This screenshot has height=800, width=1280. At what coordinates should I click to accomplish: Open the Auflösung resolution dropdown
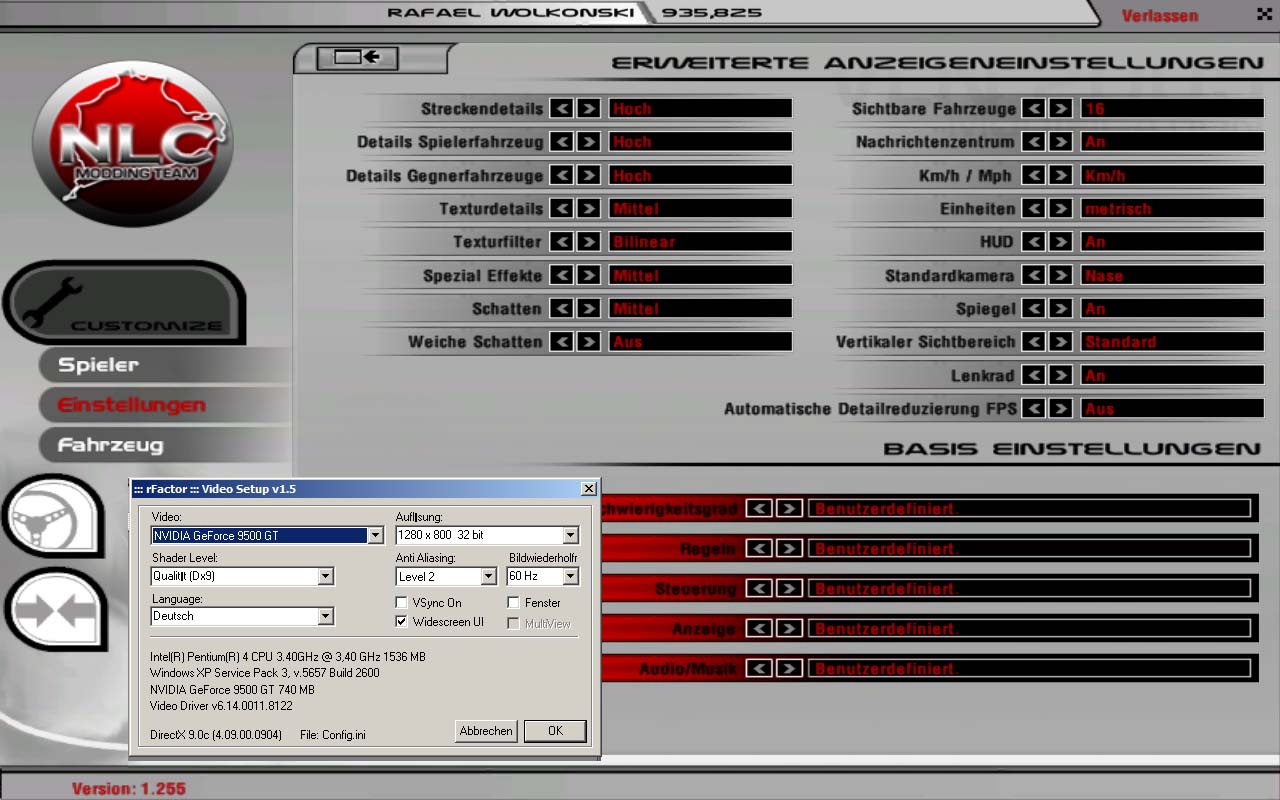pos(570,536)
